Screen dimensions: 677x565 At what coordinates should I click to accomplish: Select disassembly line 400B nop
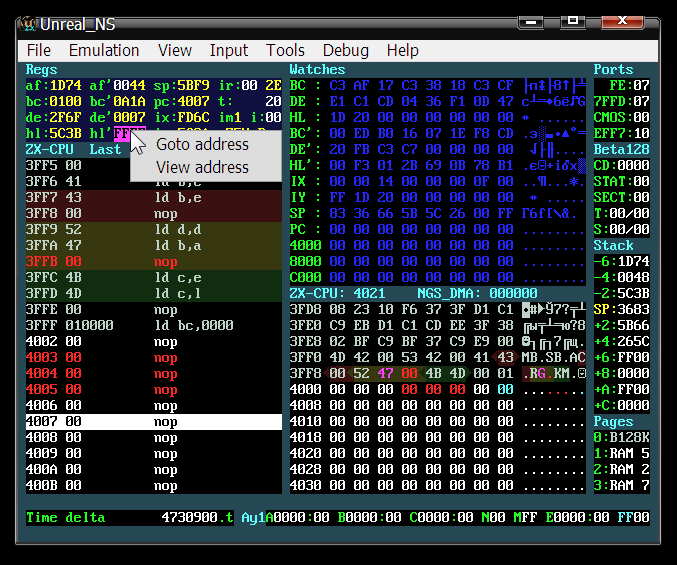(x=154, y=486)
